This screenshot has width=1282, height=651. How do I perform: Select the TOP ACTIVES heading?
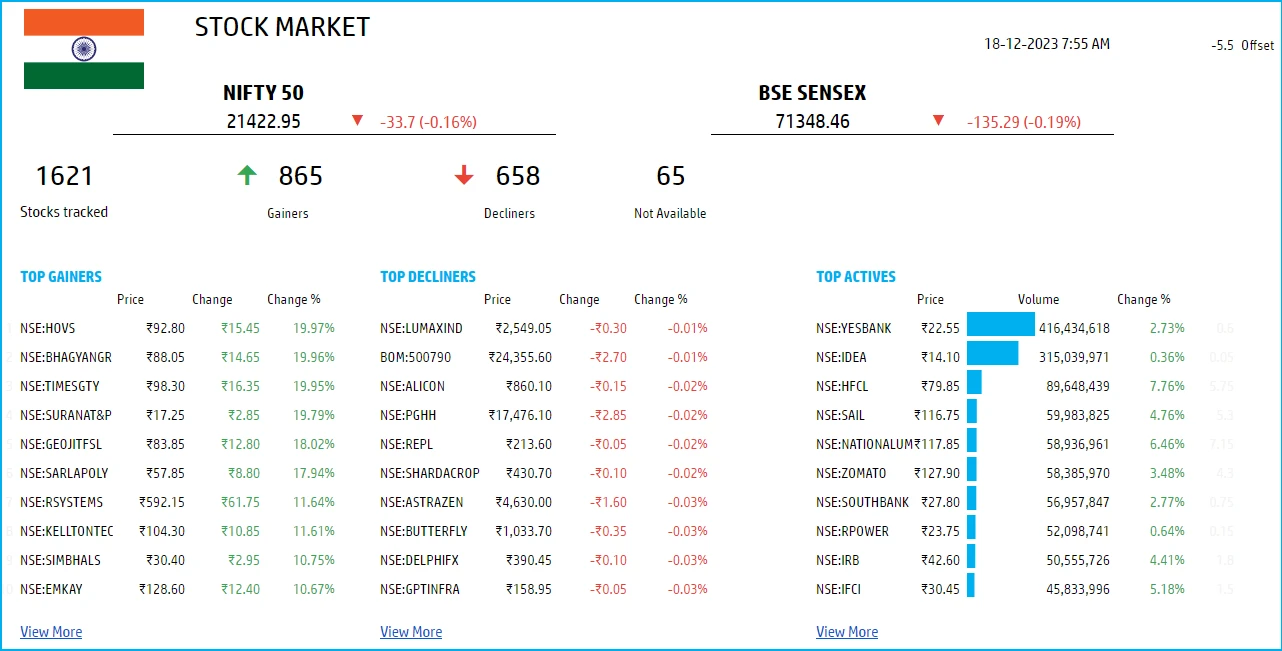tap(856, 277)
